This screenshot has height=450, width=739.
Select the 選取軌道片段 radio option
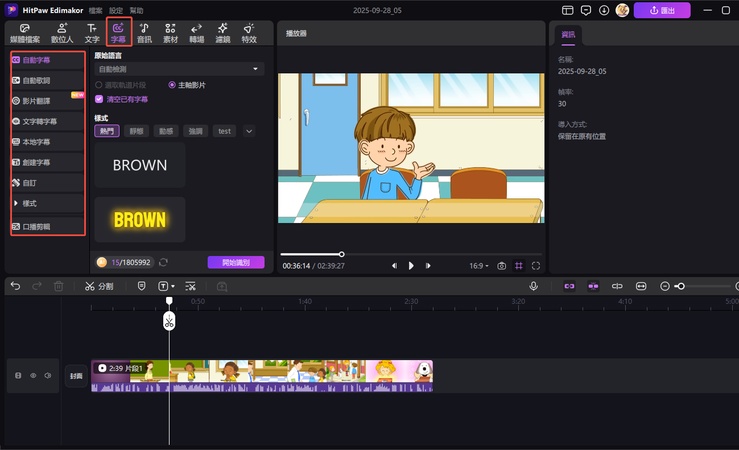tap(99, 85)
